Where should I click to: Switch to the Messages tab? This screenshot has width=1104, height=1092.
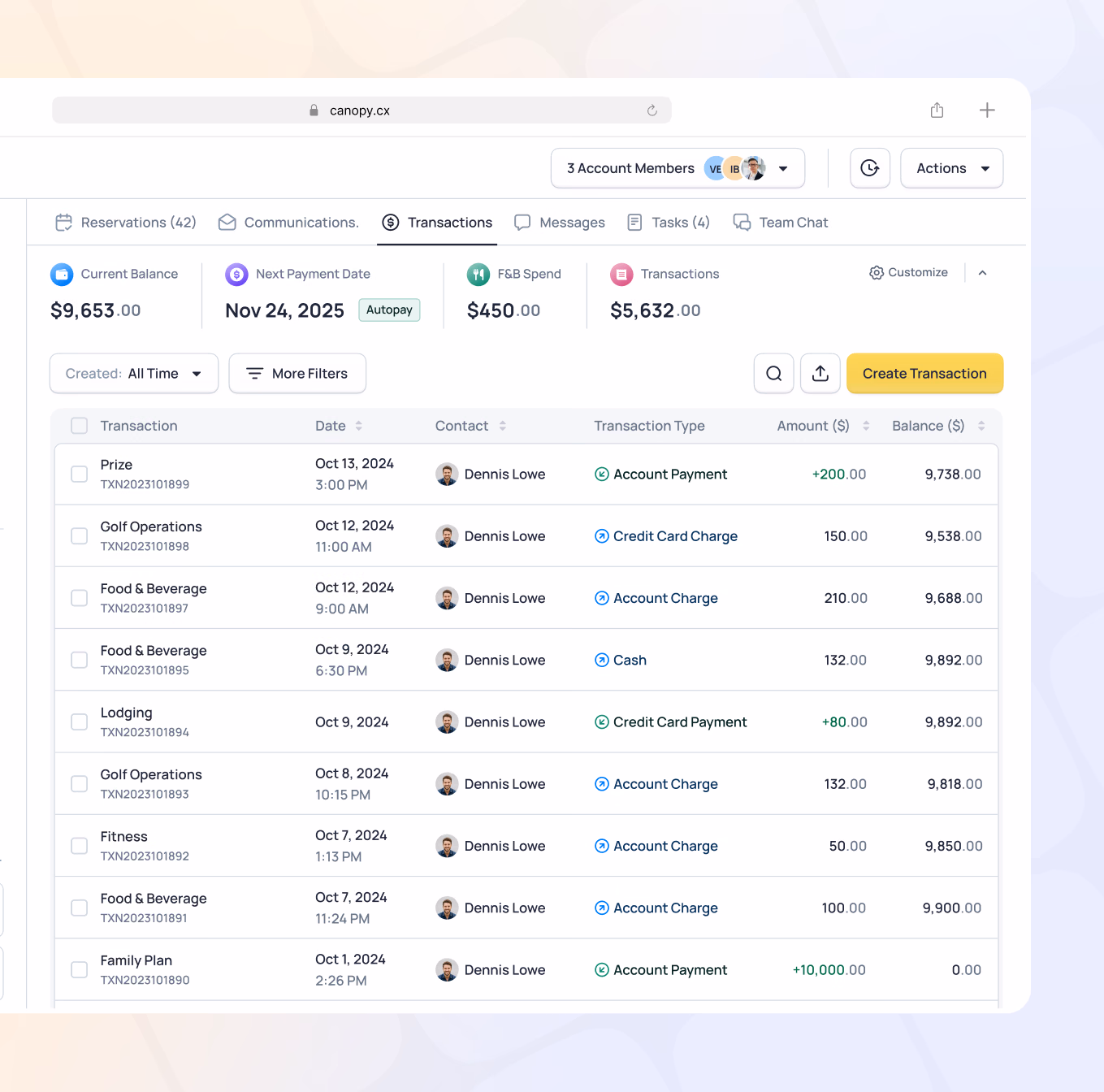(560, 223)
